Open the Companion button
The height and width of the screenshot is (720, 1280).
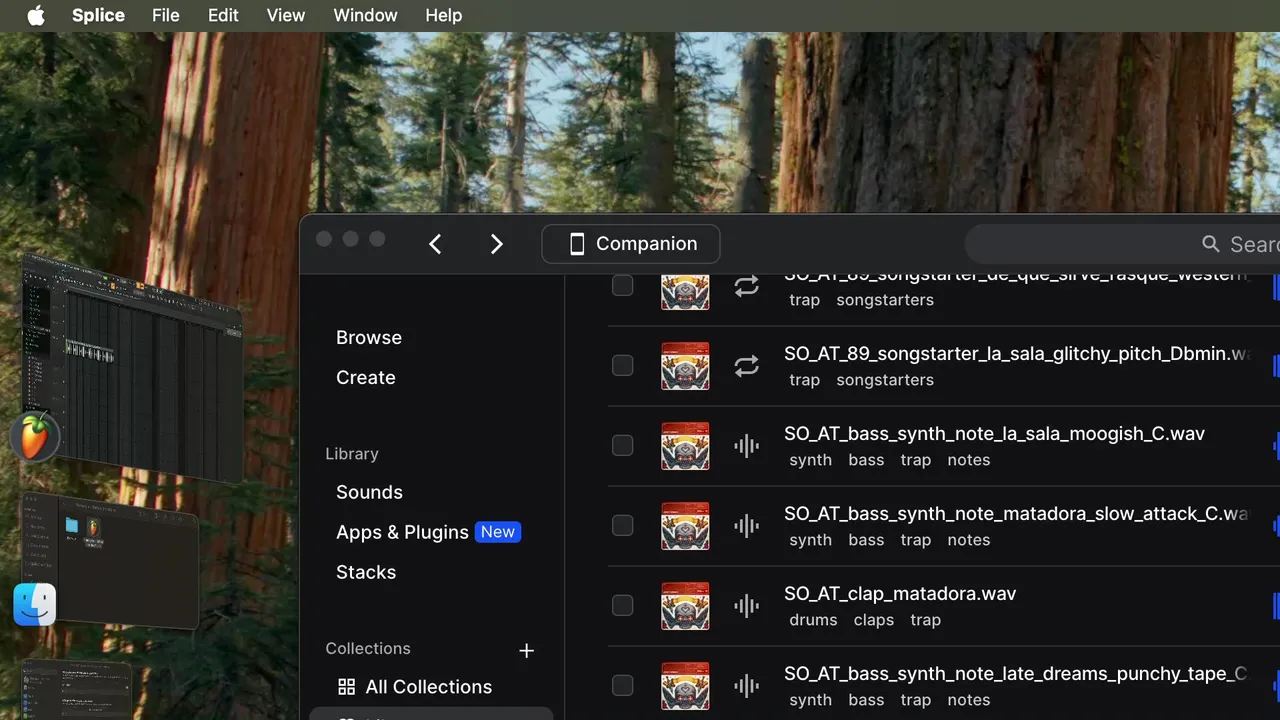(631, 244)
